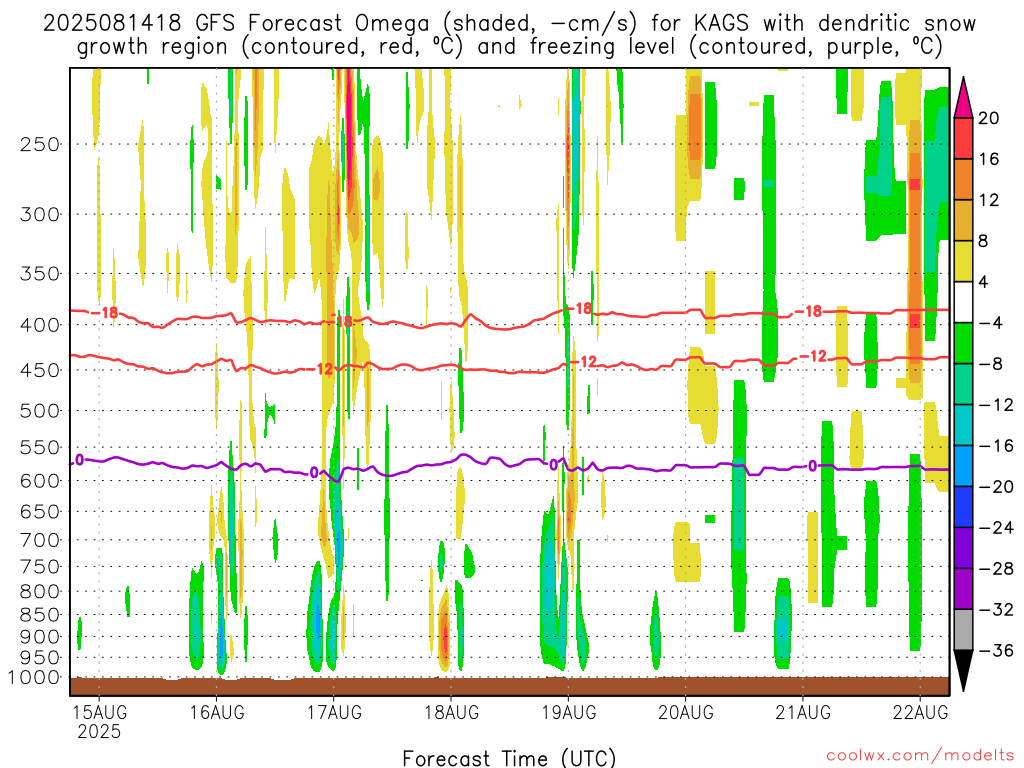The image size is (1024, 768).
Task: Click the 17AUG date label
Action: [x=334, y=712]
